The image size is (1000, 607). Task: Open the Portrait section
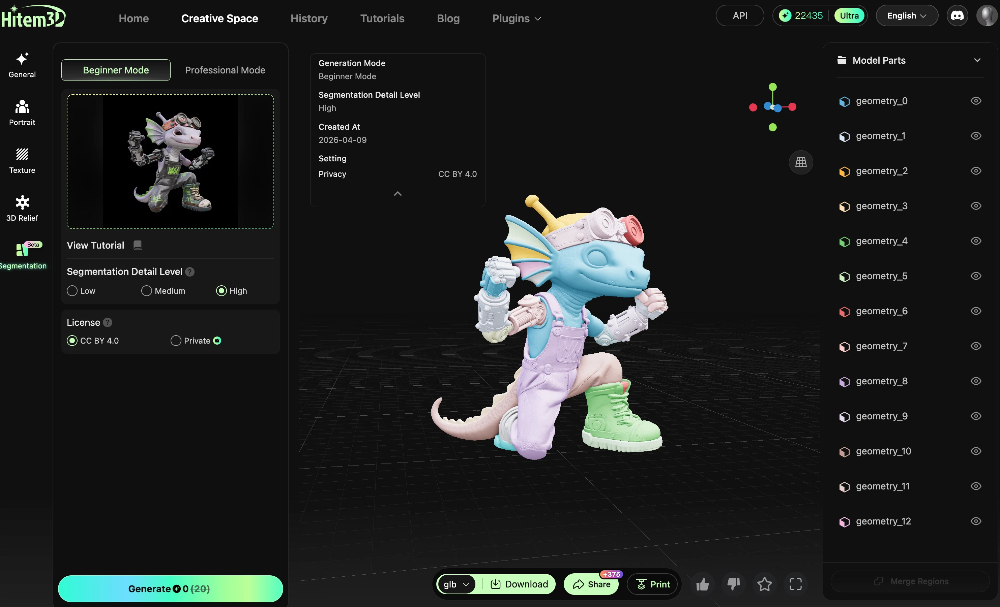click(21, 112)
